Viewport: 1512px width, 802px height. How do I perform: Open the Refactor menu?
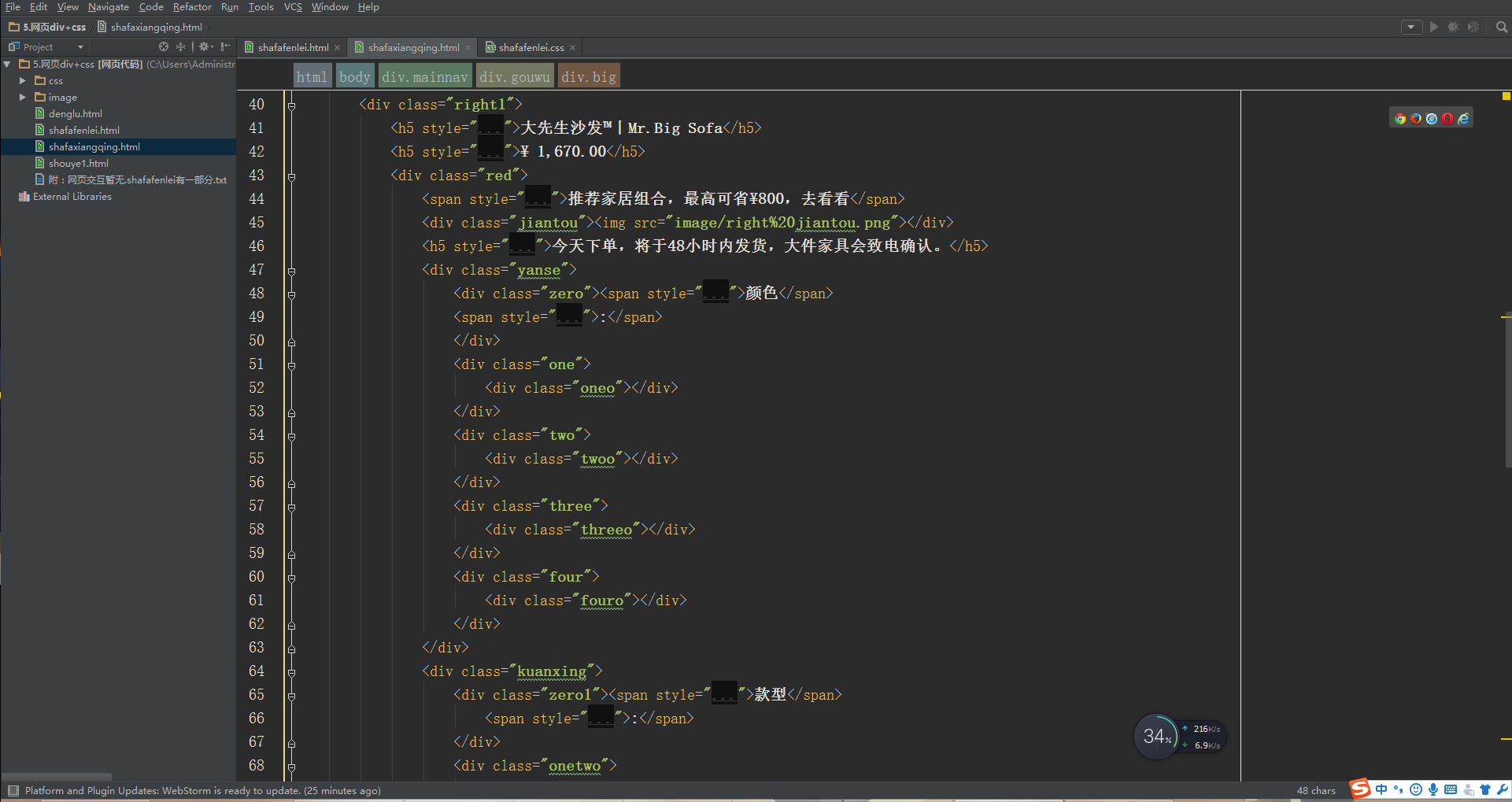(x=192, y=7)
